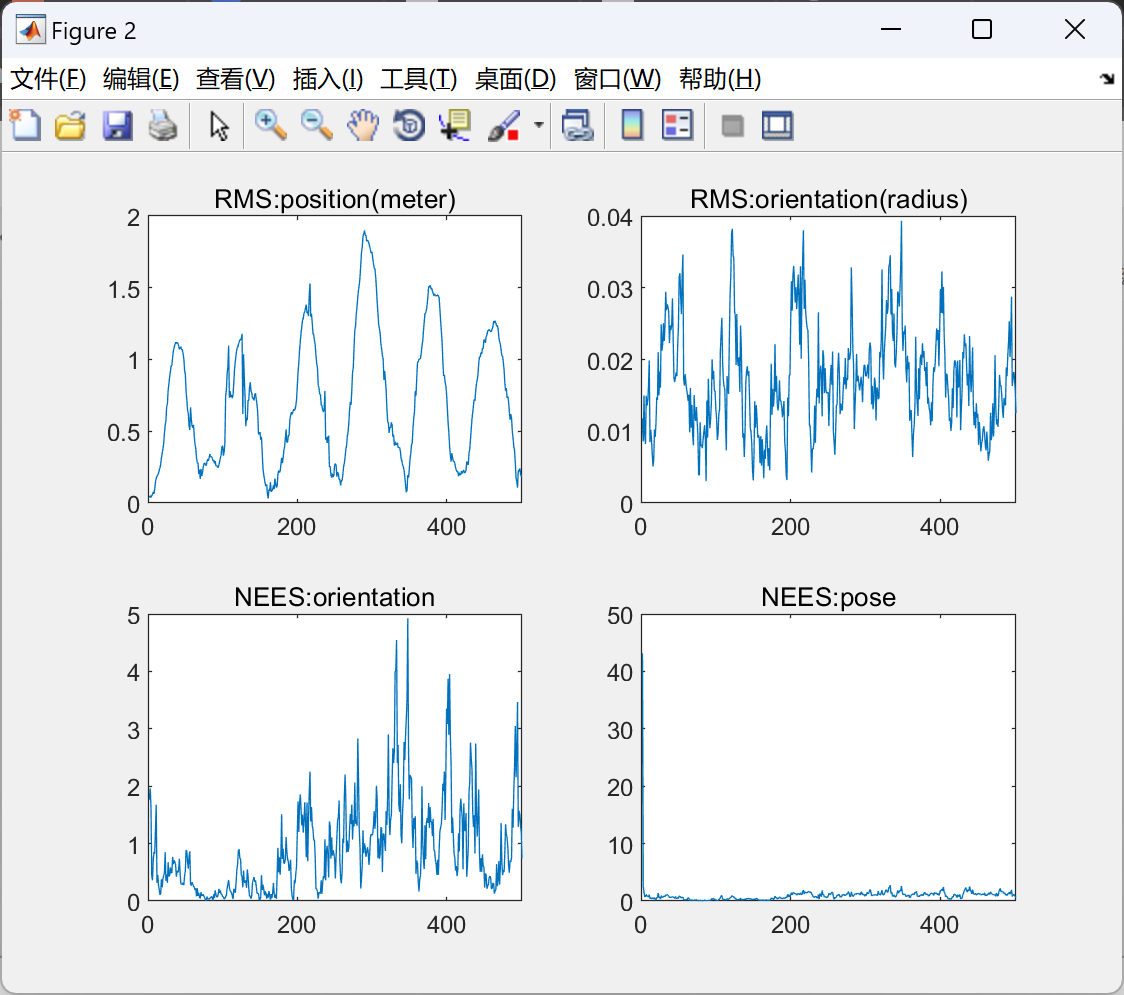Open the 帮助(H) menu

point(720,79)
